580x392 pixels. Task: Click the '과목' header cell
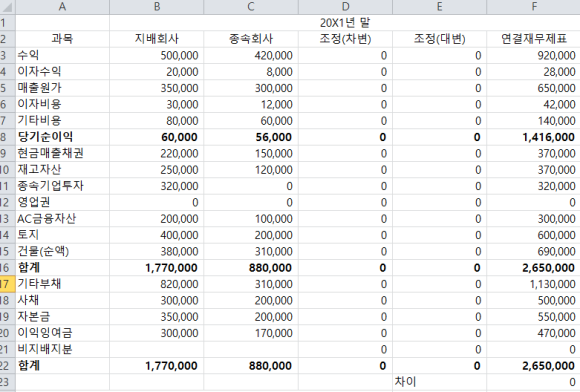pos(62,39)
